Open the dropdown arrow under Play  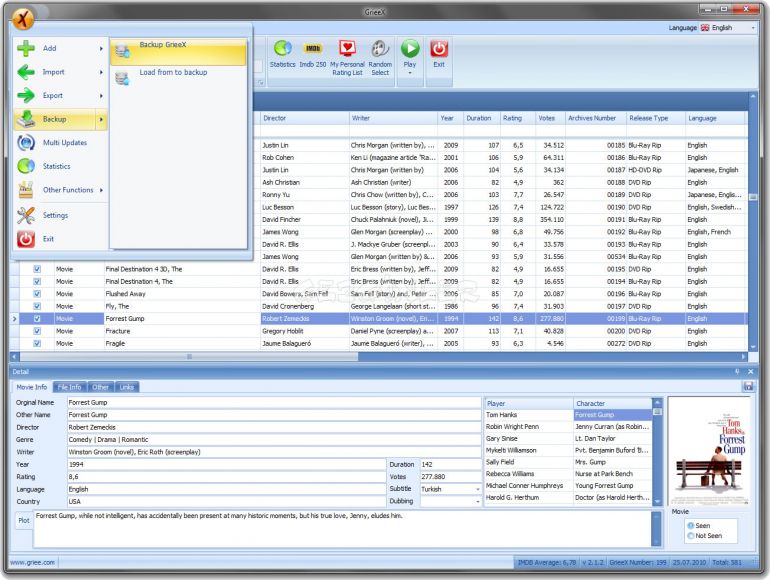pyautogui.click(x=410, y=73)
